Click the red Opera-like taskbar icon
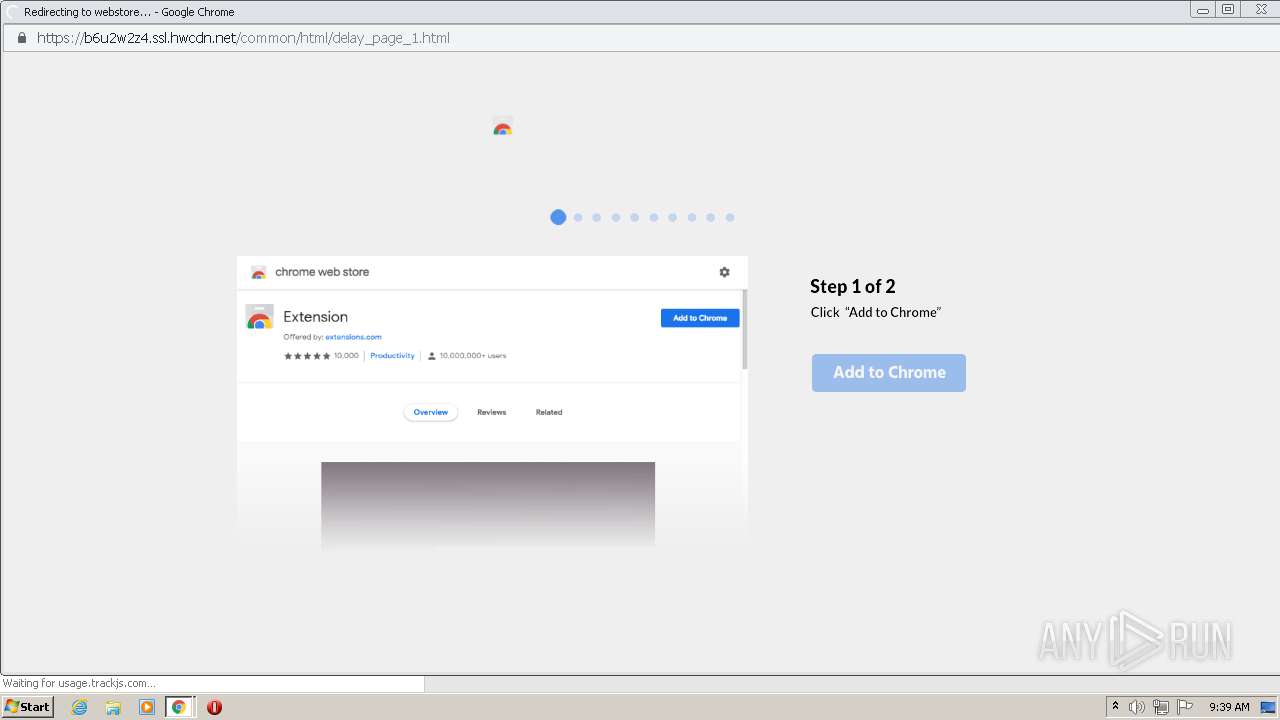The height and width of the screenshot is (720, 1280). tap(214, 707)
